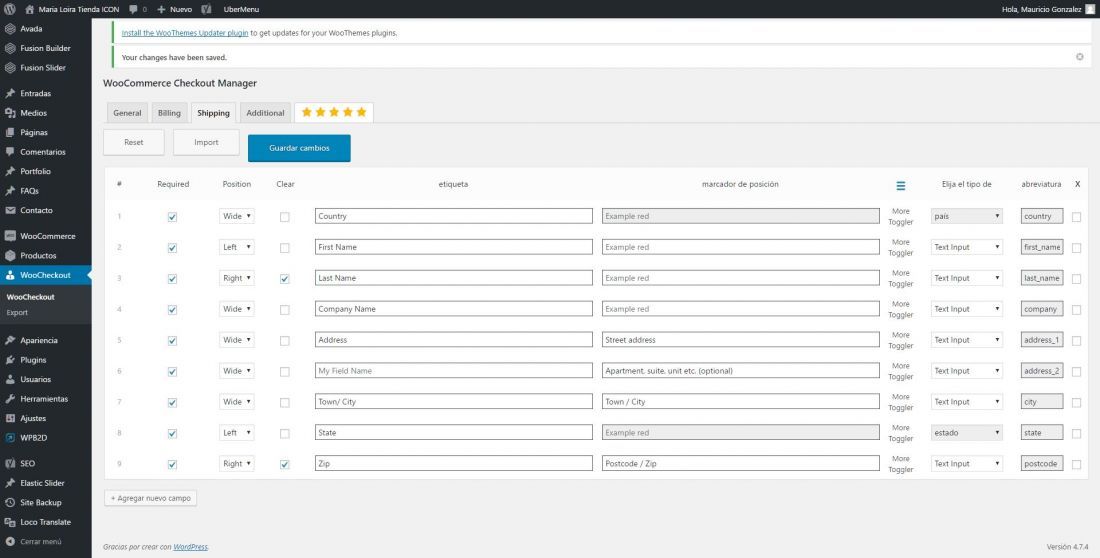Click the 'Postcode / Zip' placeholder field
Viewport: 1100px width, 558px height.
pos(741,463)
